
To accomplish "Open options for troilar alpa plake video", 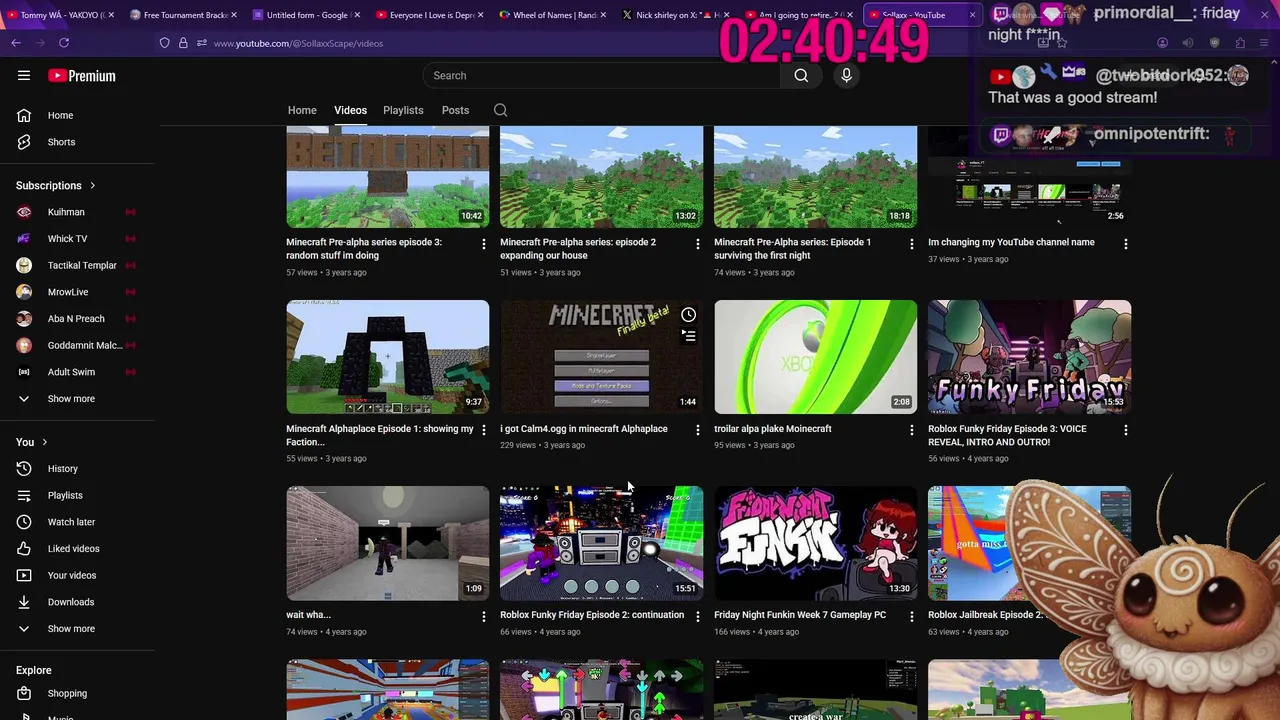I will 911,430.
